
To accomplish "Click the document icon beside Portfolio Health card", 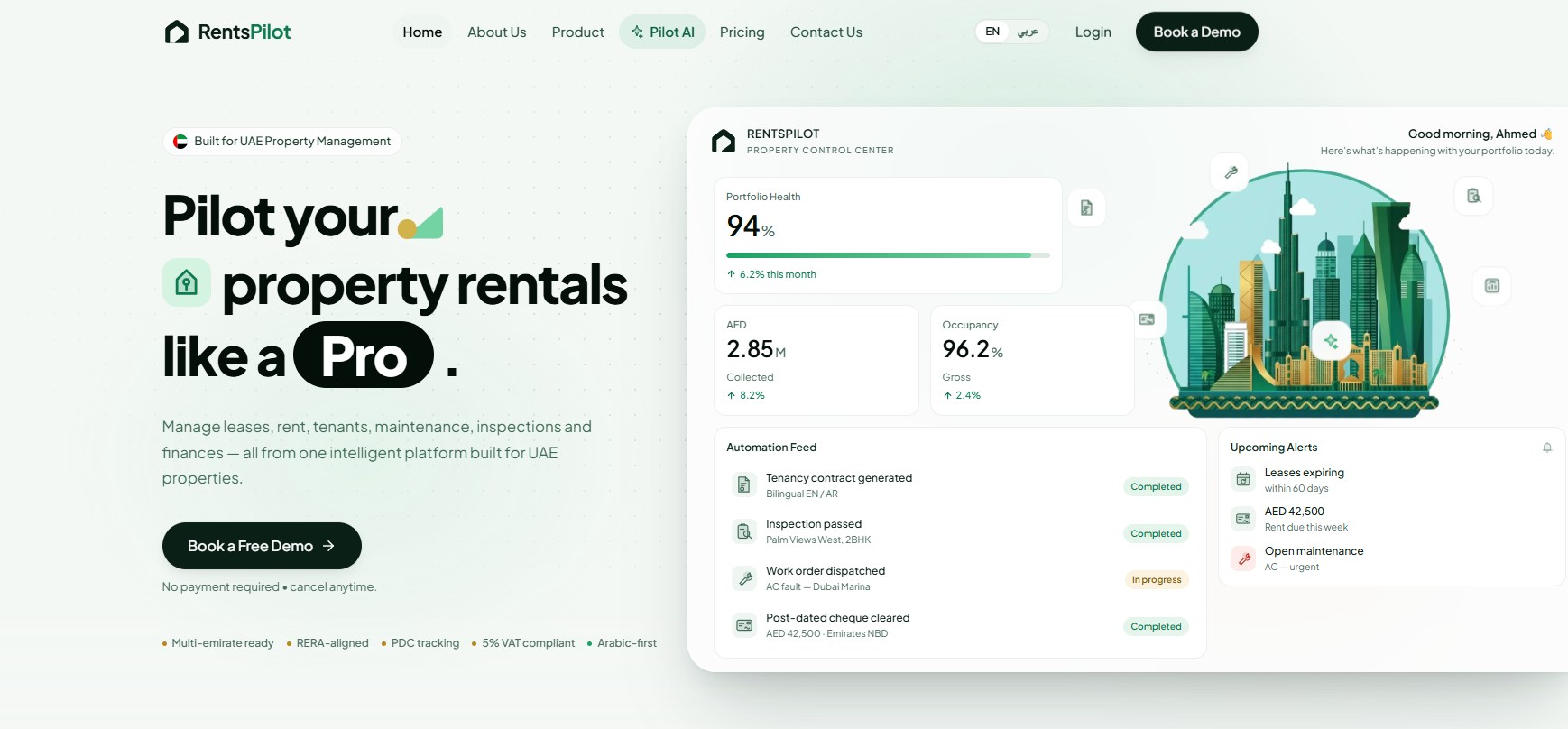I will click(x=1086, y=208).
